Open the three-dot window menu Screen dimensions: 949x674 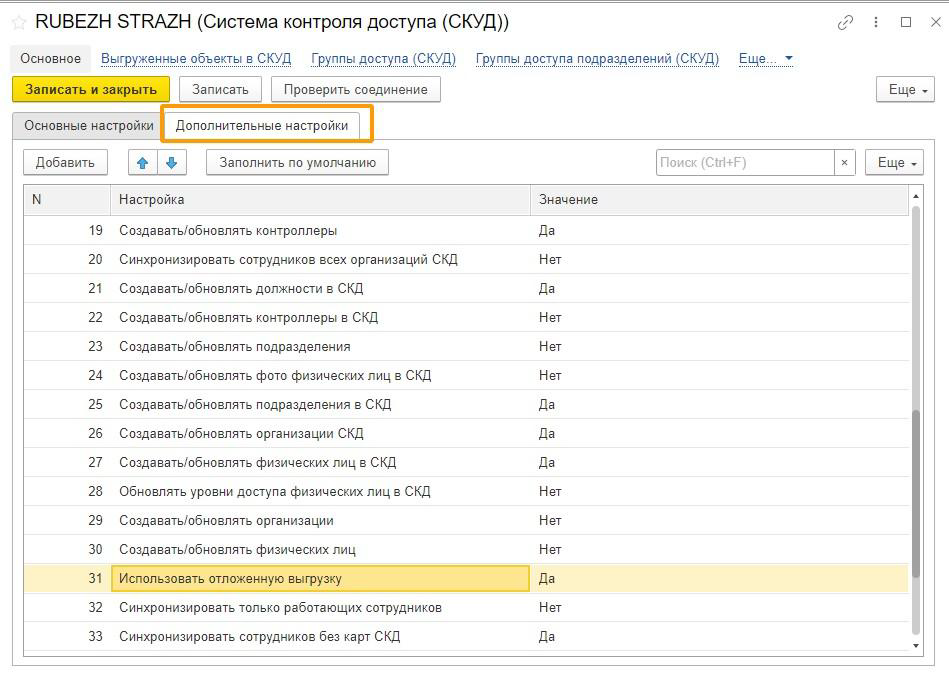pyautogui.click(x=876, y=22)
